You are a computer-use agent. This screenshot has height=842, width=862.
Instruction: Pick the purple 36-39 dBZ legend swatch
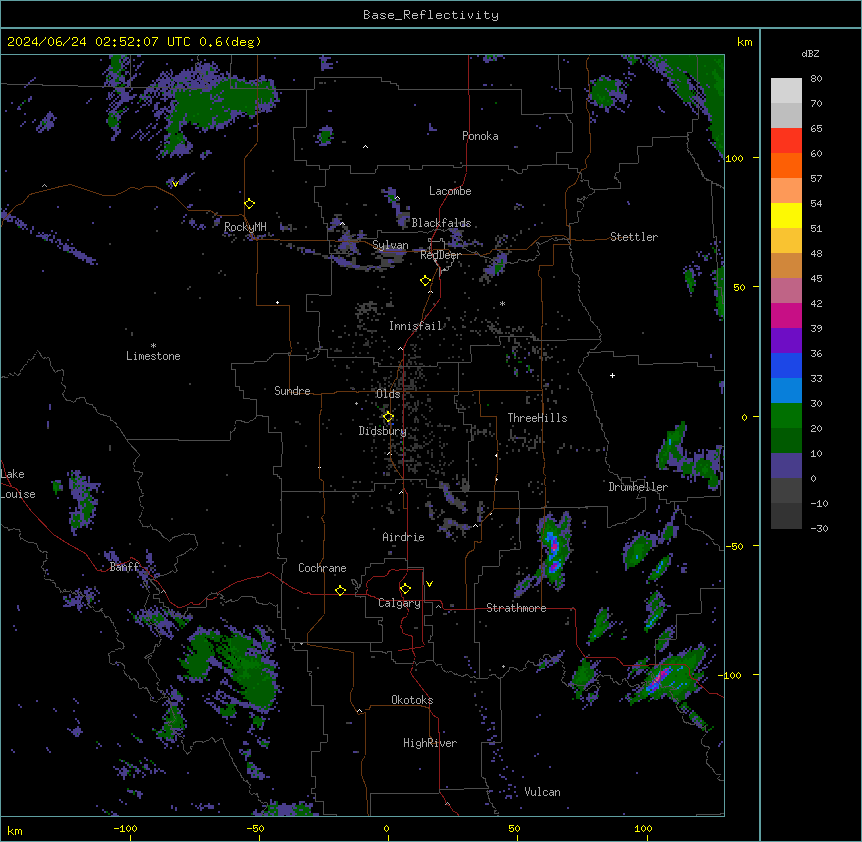786,341
